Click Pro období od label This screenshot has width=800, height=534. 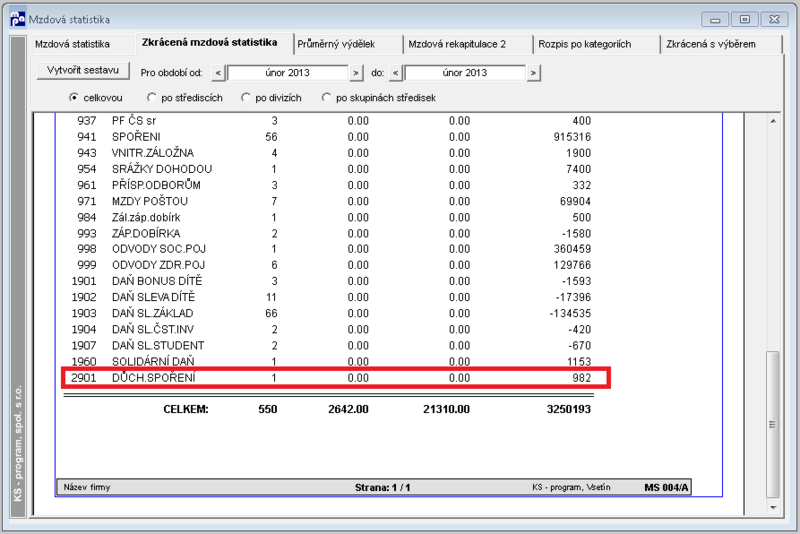click(171, 73)
